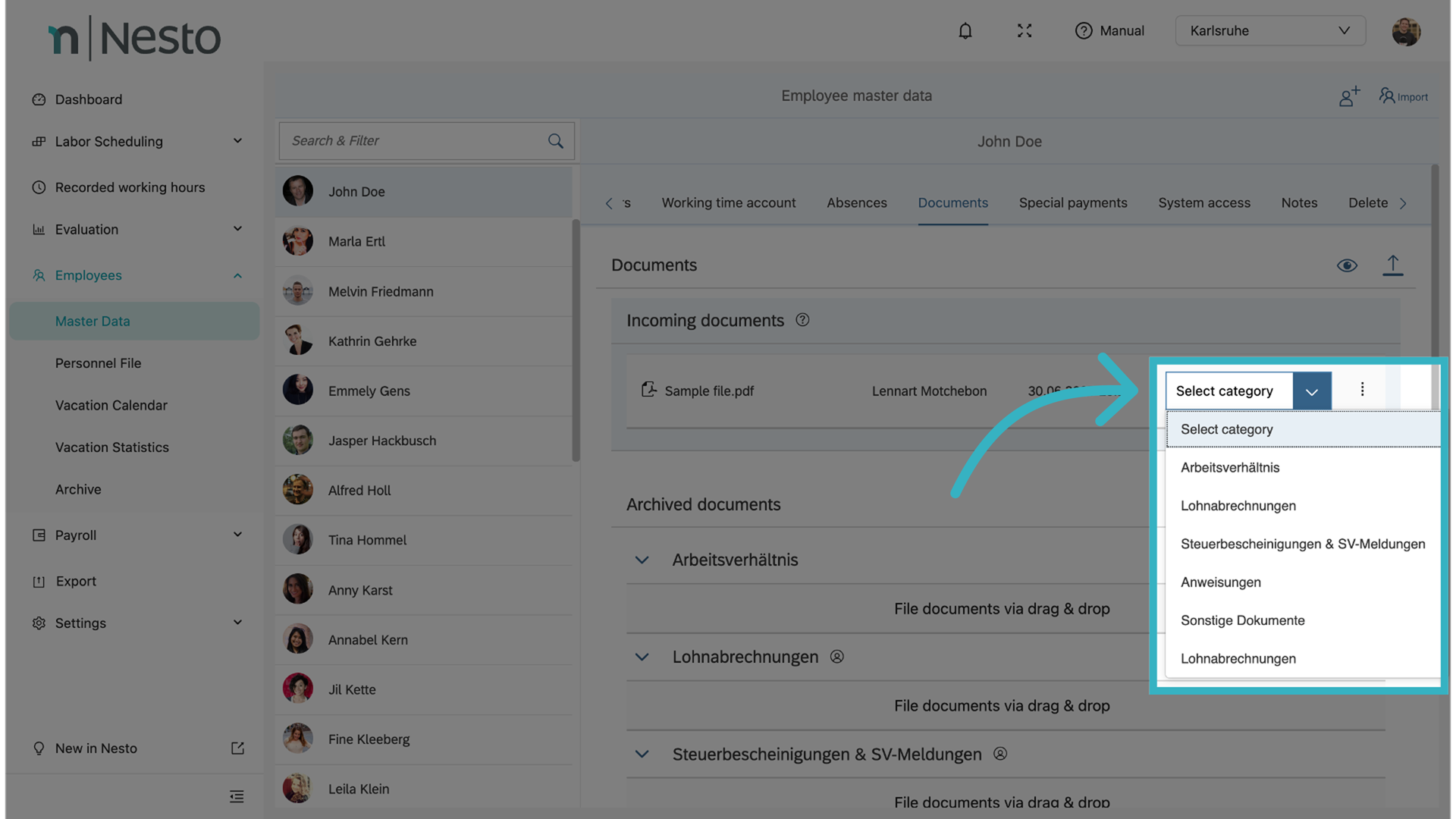Toggle document visibility eye icon

coord(1347,265)
